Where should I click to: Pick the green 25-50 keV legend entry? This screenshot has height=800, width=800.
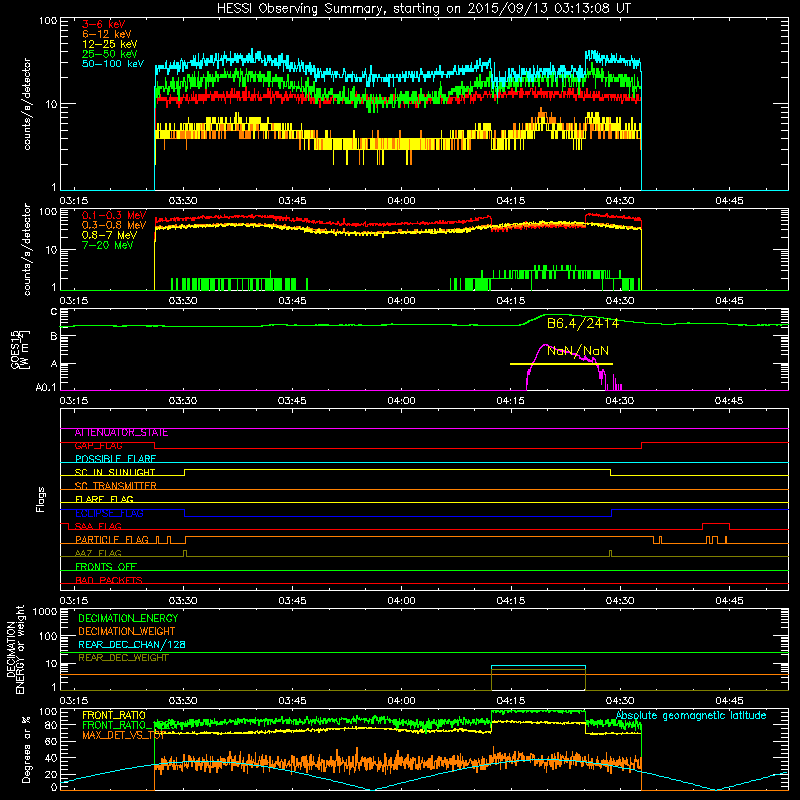(x=110, y=54)
